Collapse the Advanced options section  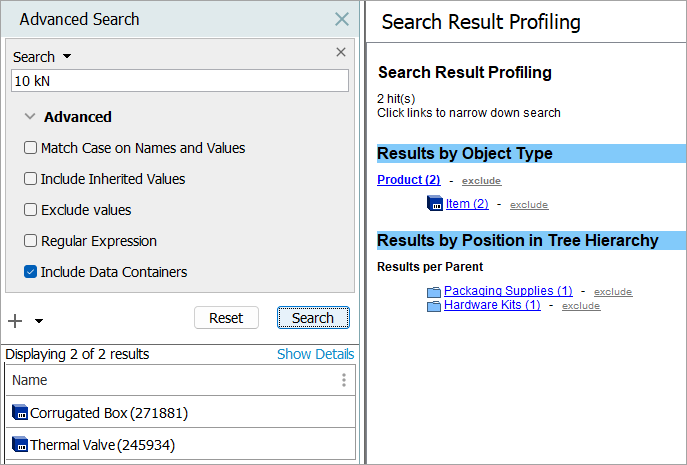pos(30,117)
